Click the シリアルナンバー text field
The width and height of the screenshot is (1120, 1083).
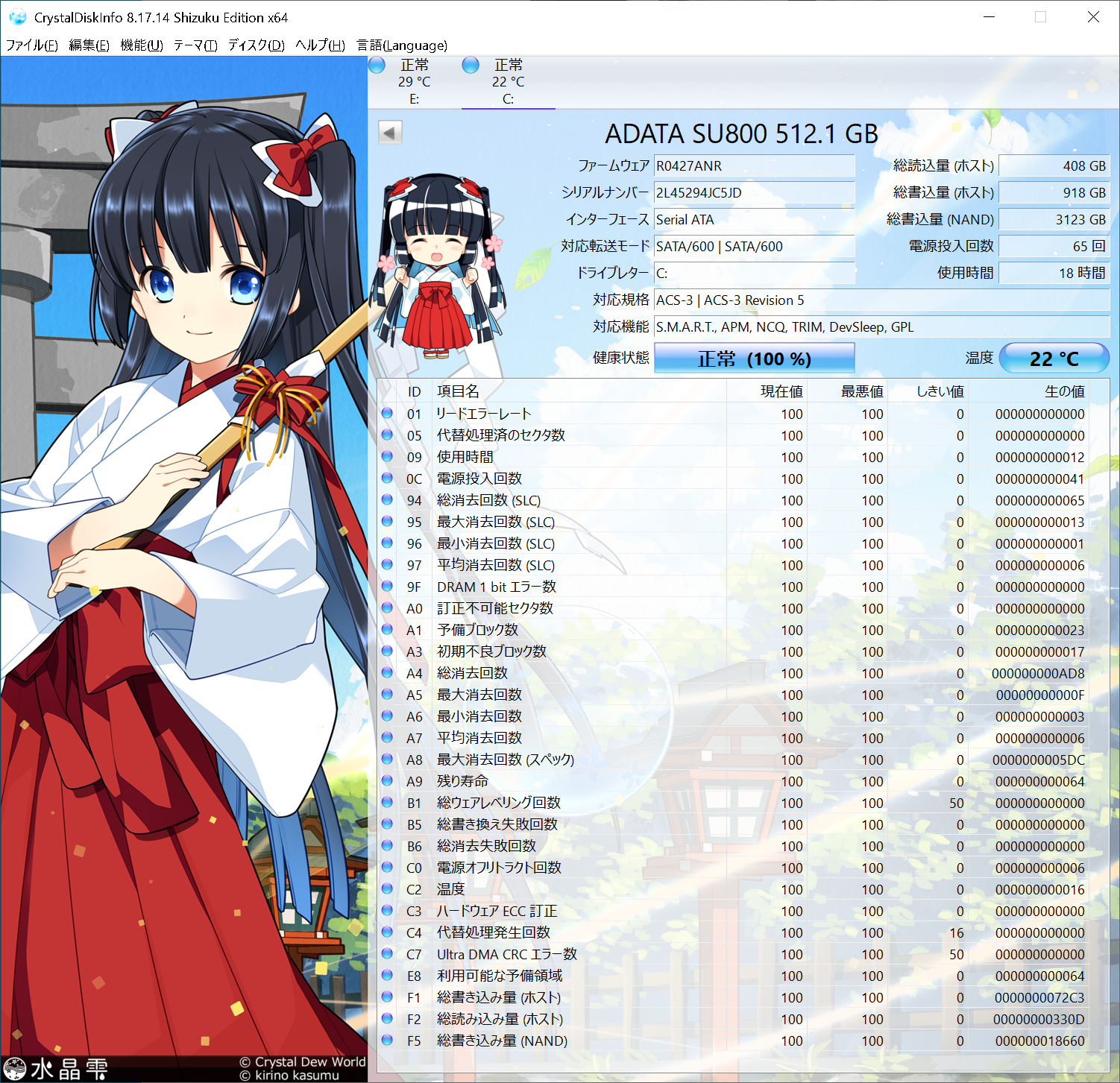754,192
